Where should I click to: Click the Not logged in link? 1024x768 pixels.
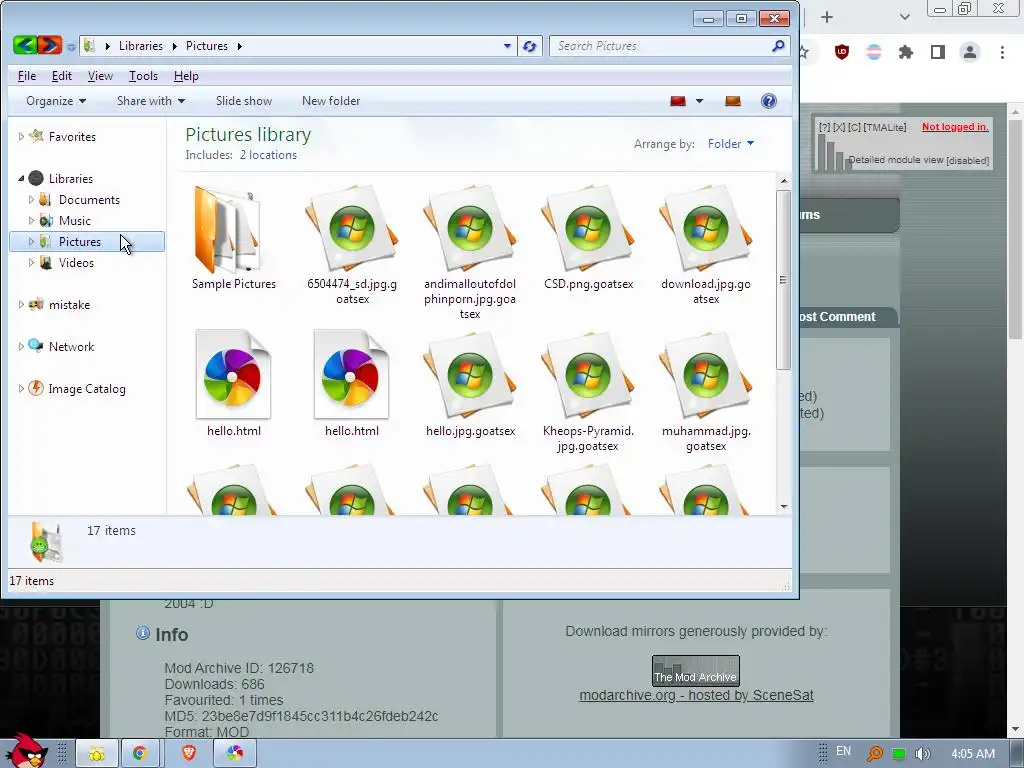click(x=955, y=127)
